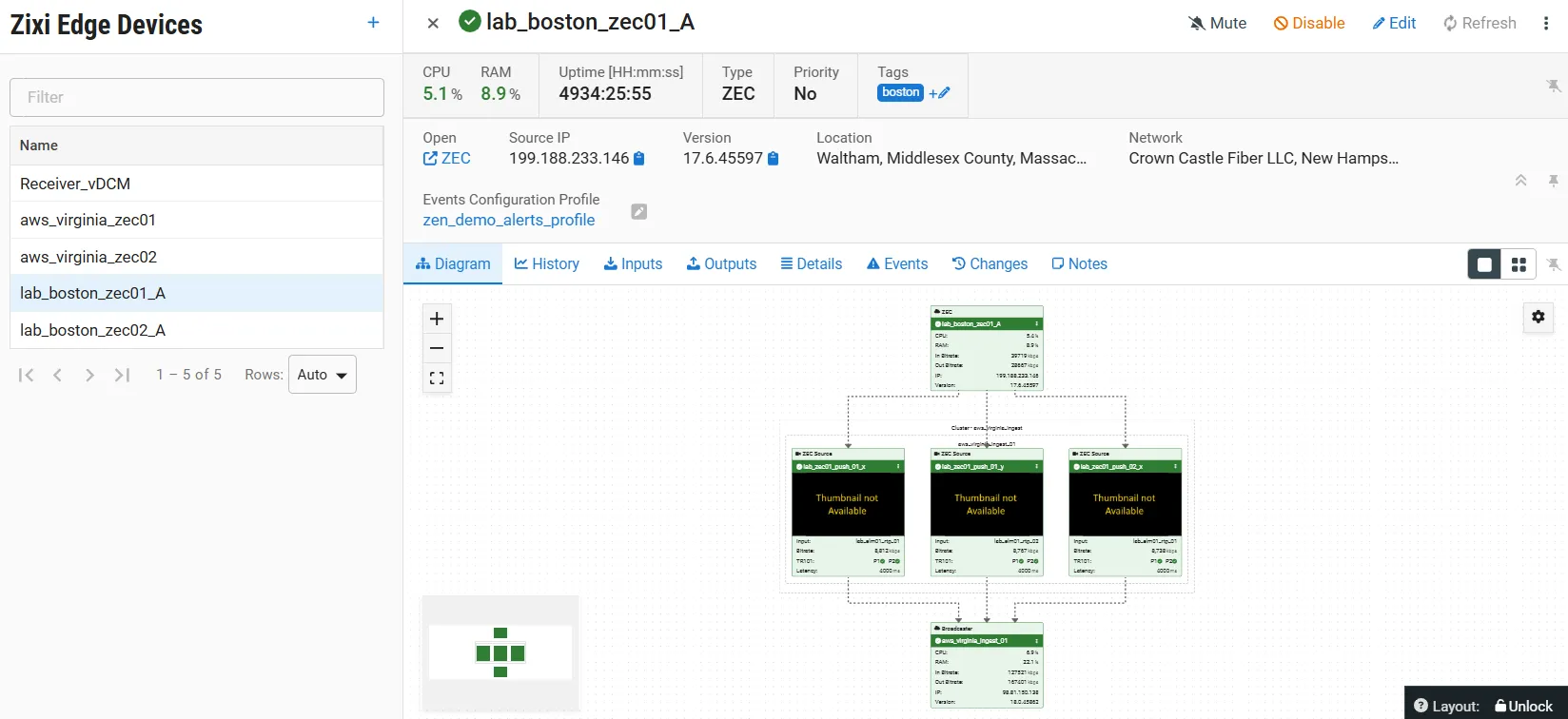Open menu on lab_zec01_push_01_x node

click(898, 467)
